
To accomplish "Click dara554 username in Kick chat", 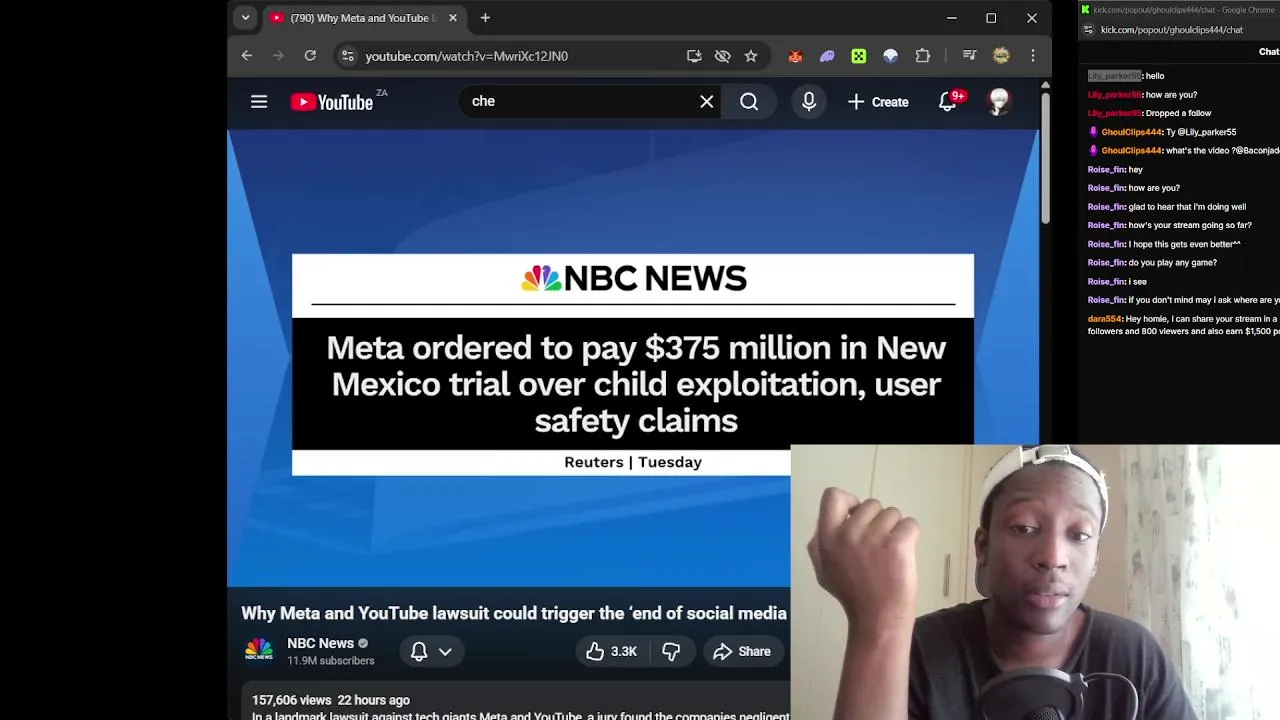I will 1104,319.
